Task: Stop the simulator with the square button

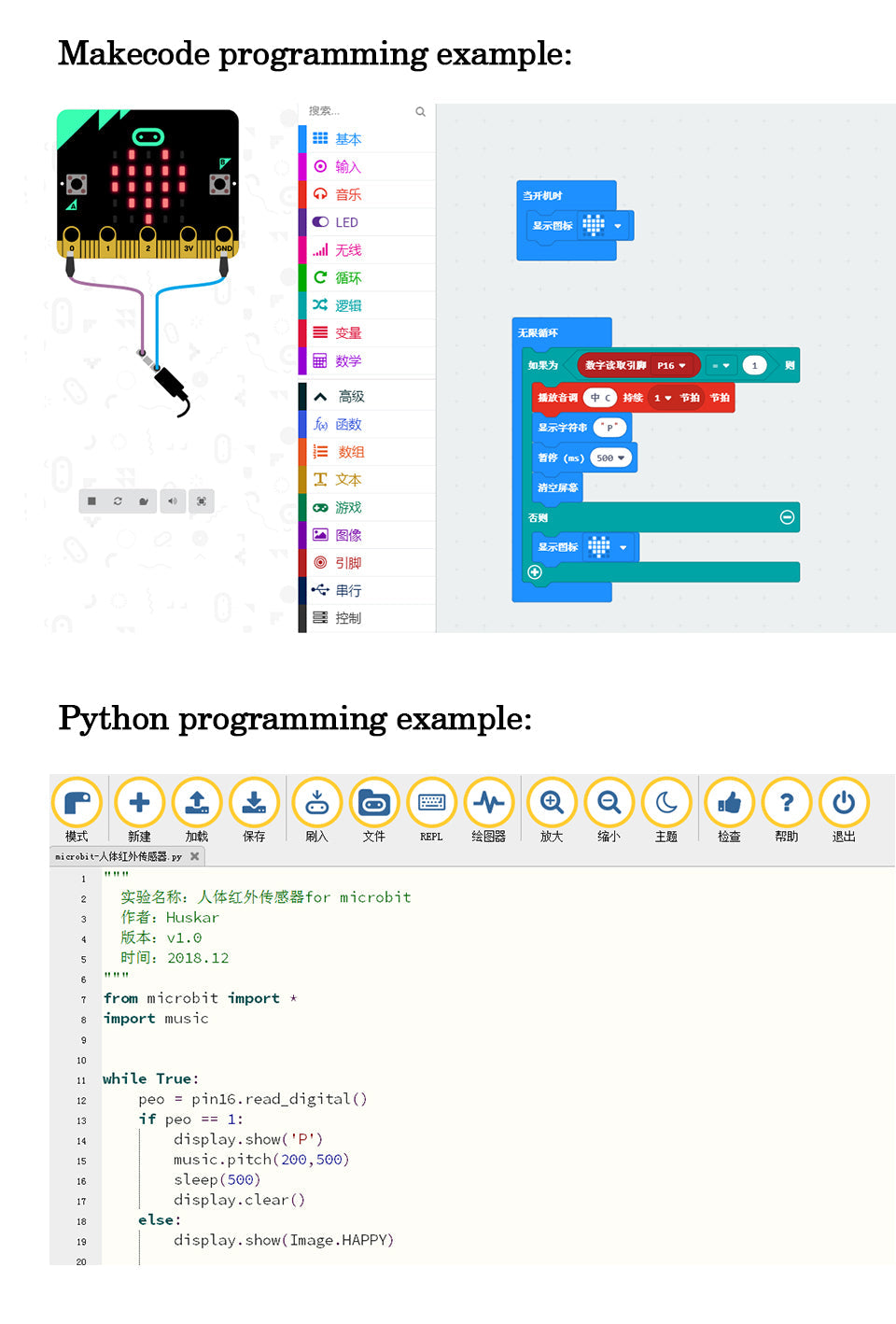Action: (91, 501)
